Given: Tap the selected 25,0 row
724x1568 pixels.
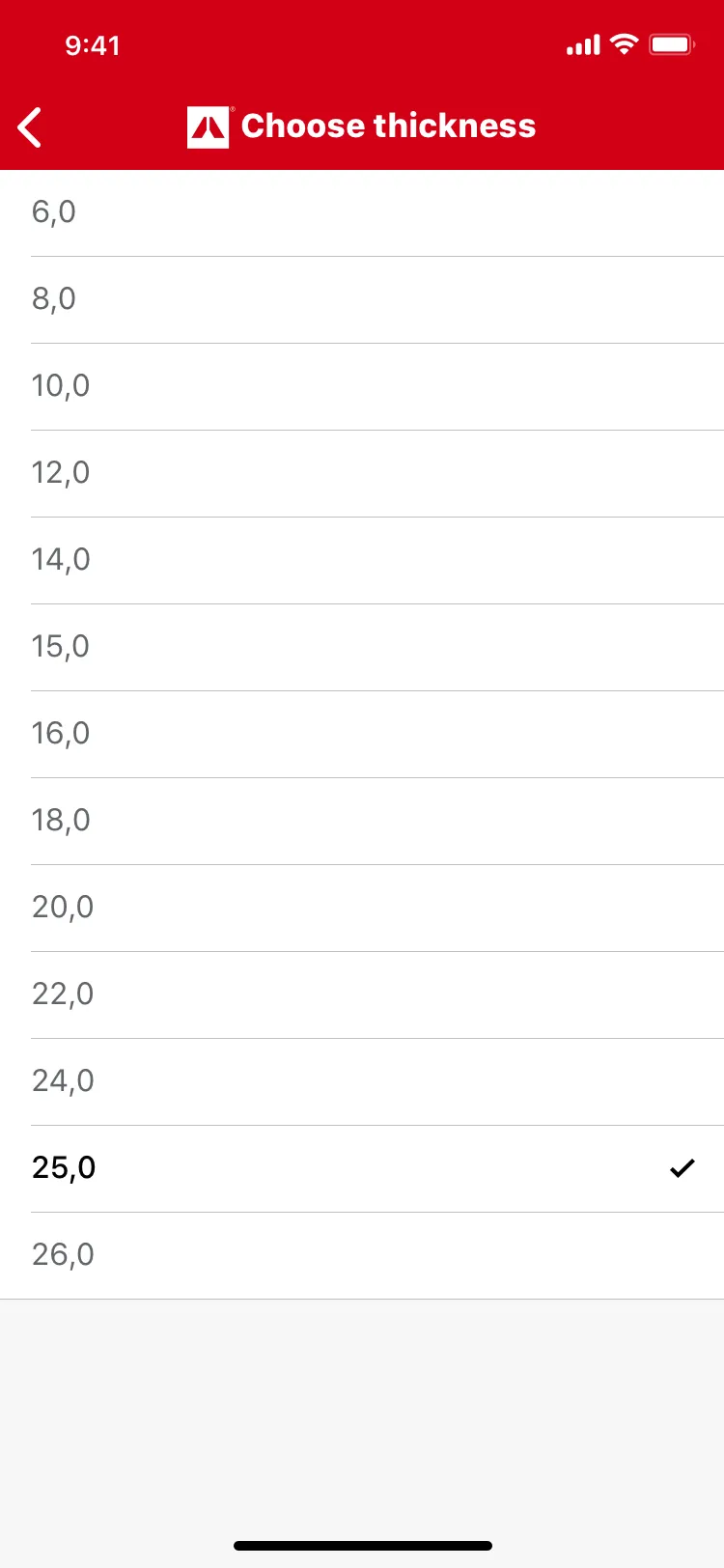Looking at the screenshot, I should point(362,1168).
